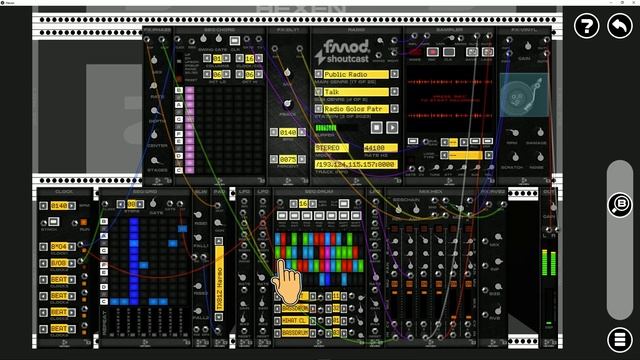640x360 pixels.
Task: Advance sub genre past Talk
Action: [x=394, y=92]
